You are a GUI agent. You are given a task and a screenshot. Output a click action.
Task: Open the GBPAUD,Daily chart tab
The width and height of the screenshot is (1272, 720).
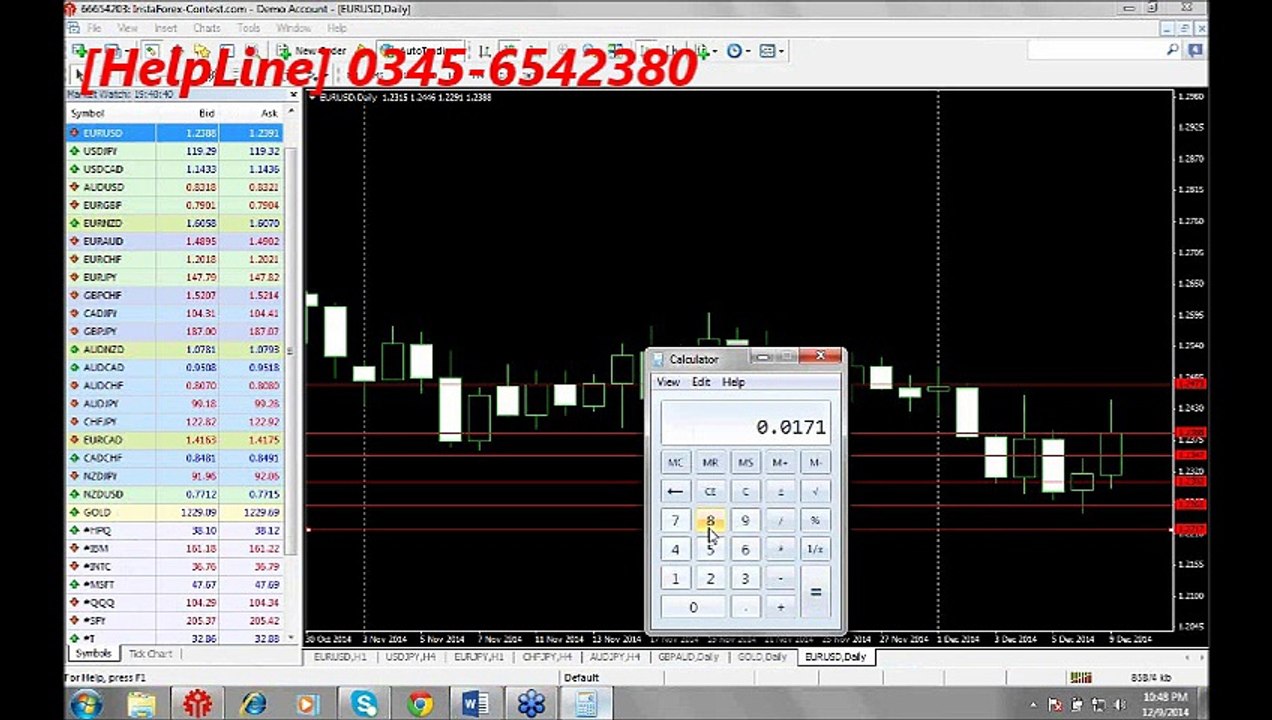pos(689,657)
